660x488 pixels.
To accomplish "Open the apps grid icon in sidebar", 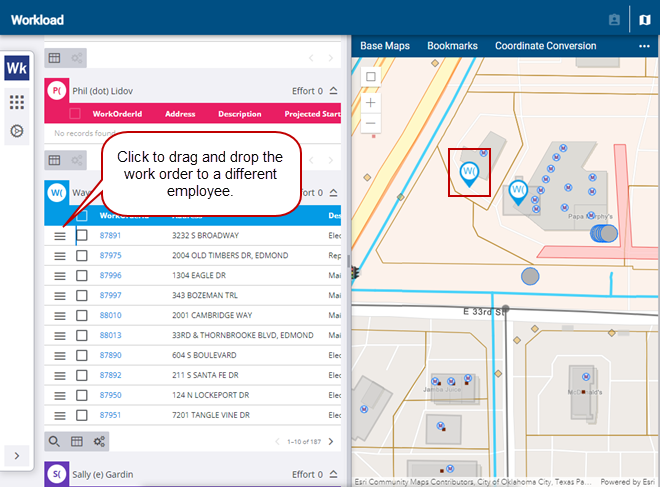I will click(17, 102).
